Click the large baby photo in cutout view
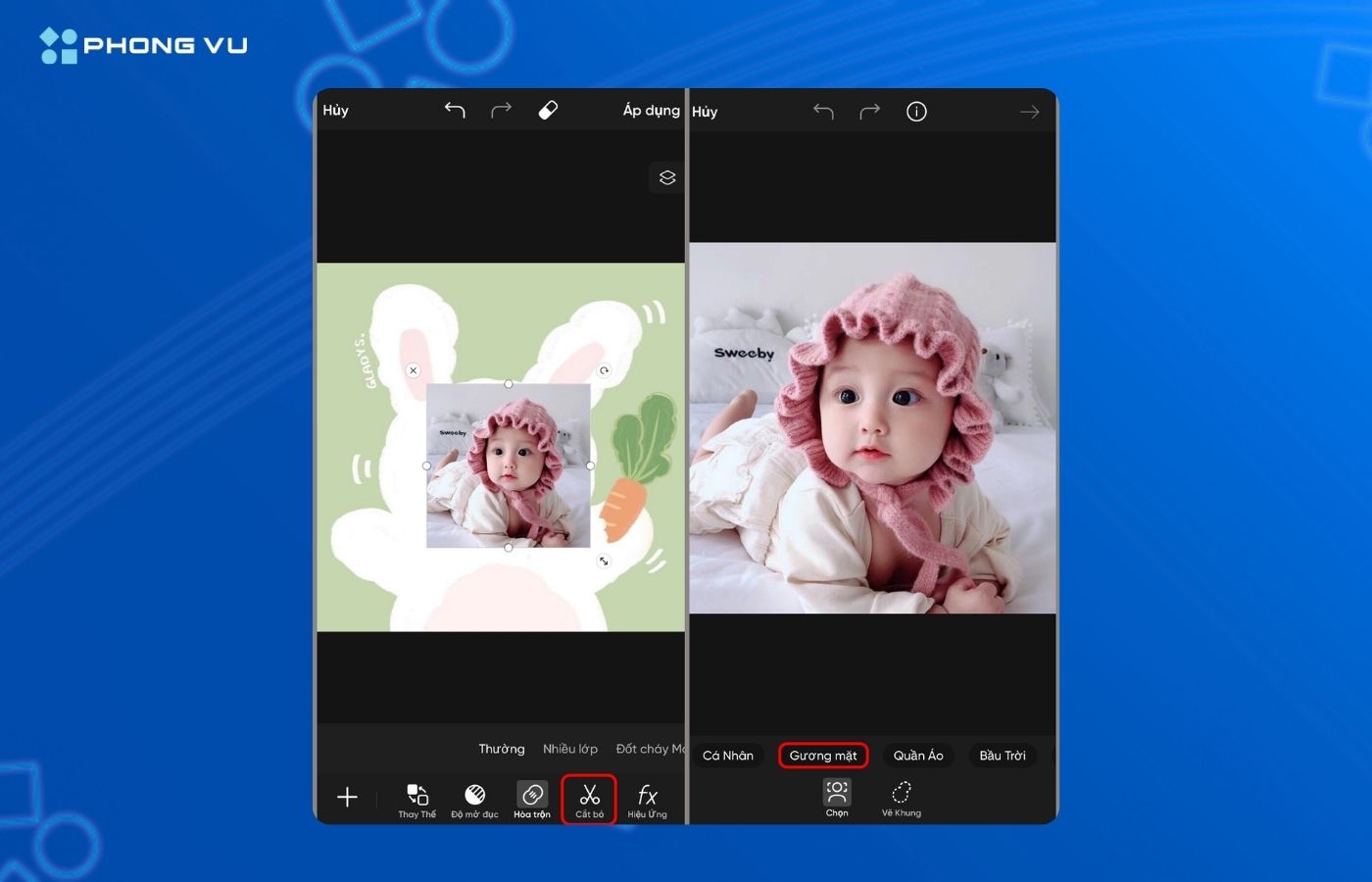Image resolution: width=1372 pixels, height=882 pixels. coord(873,428)
